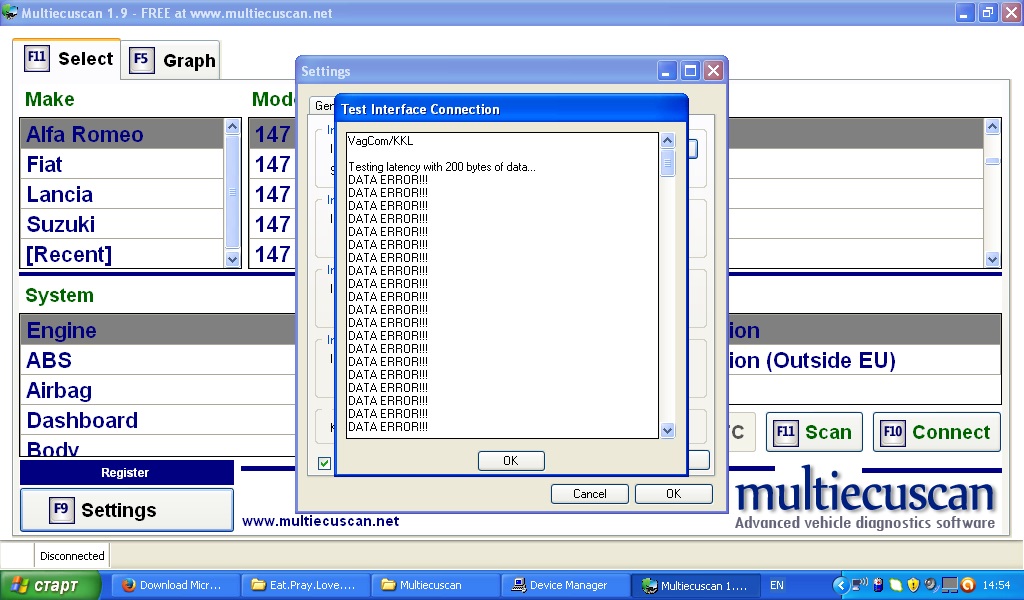Click the Firefox Download Micr... taskbar item
Screen dimensions: 1024x600
174,585
